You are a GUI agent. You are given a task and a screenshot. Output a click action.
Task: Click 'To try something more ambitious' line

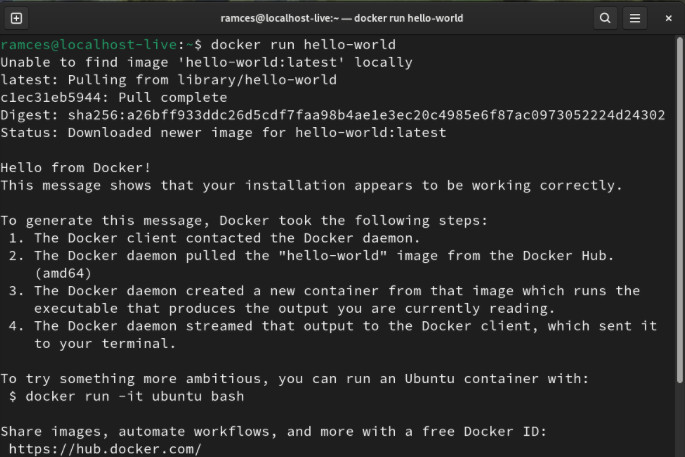(x=295, y=379)
